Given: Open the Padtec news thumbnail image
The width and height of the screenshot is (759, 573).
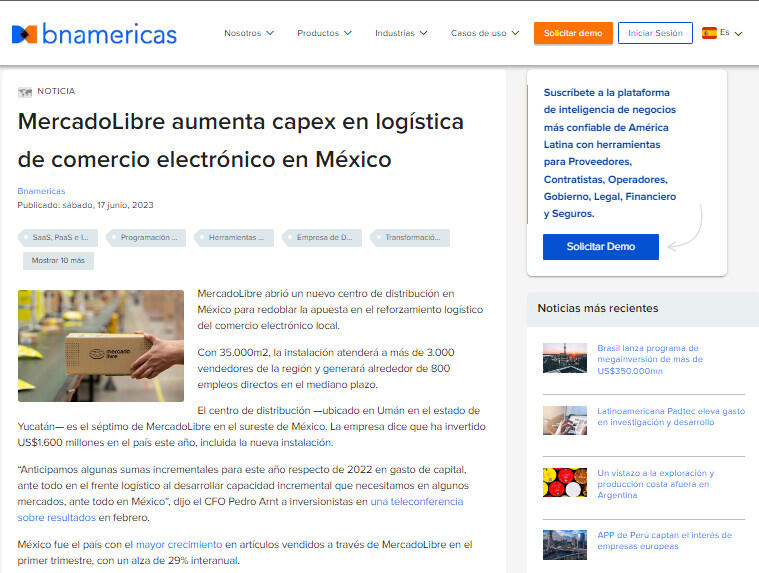Looking at the screenshot, I should [564, 421].
